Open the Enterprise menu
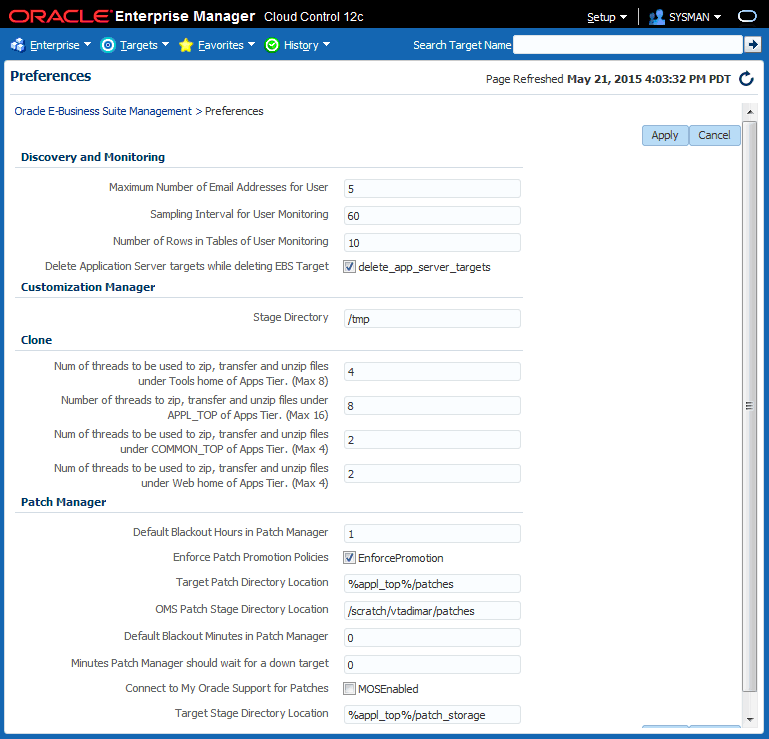This screenshot has width=769, height=739. coord(60,45)
